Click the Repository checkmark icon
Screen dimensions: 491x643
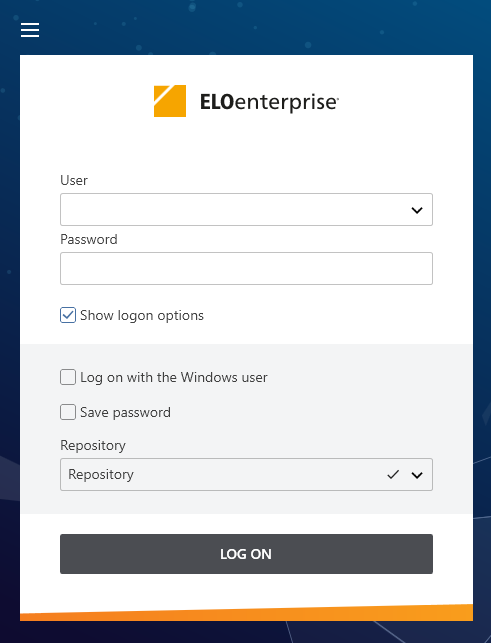pyautogui.click(x=393, y=474)
